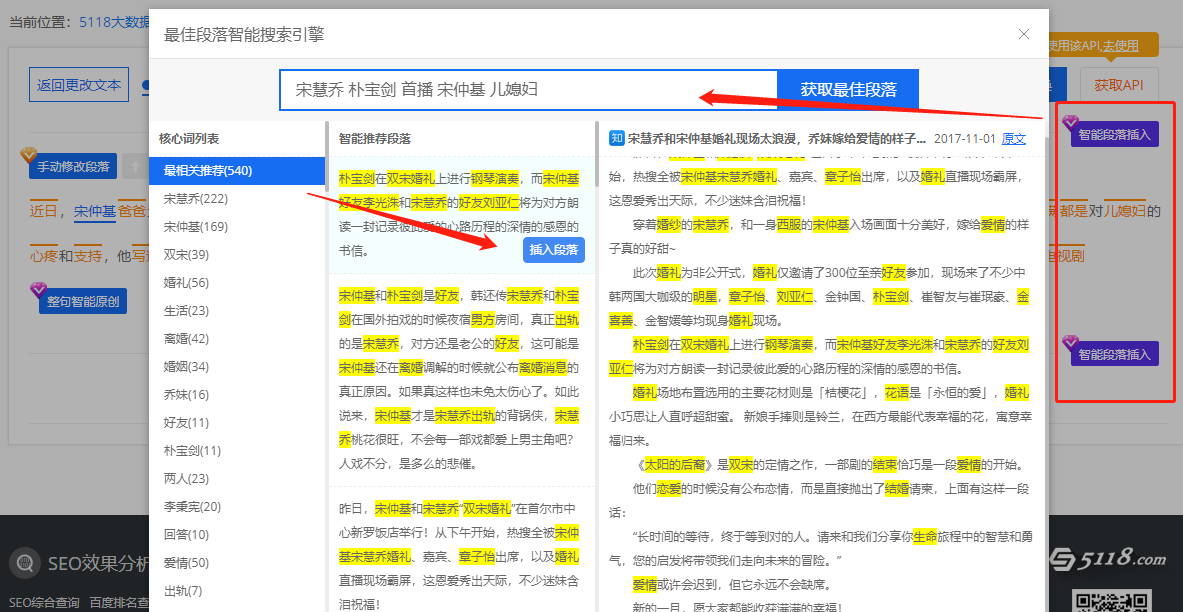Click the SEO效果分析 magnifier icon in footer
Viewport: 1183px width, 612px height.
coord(25,562)
